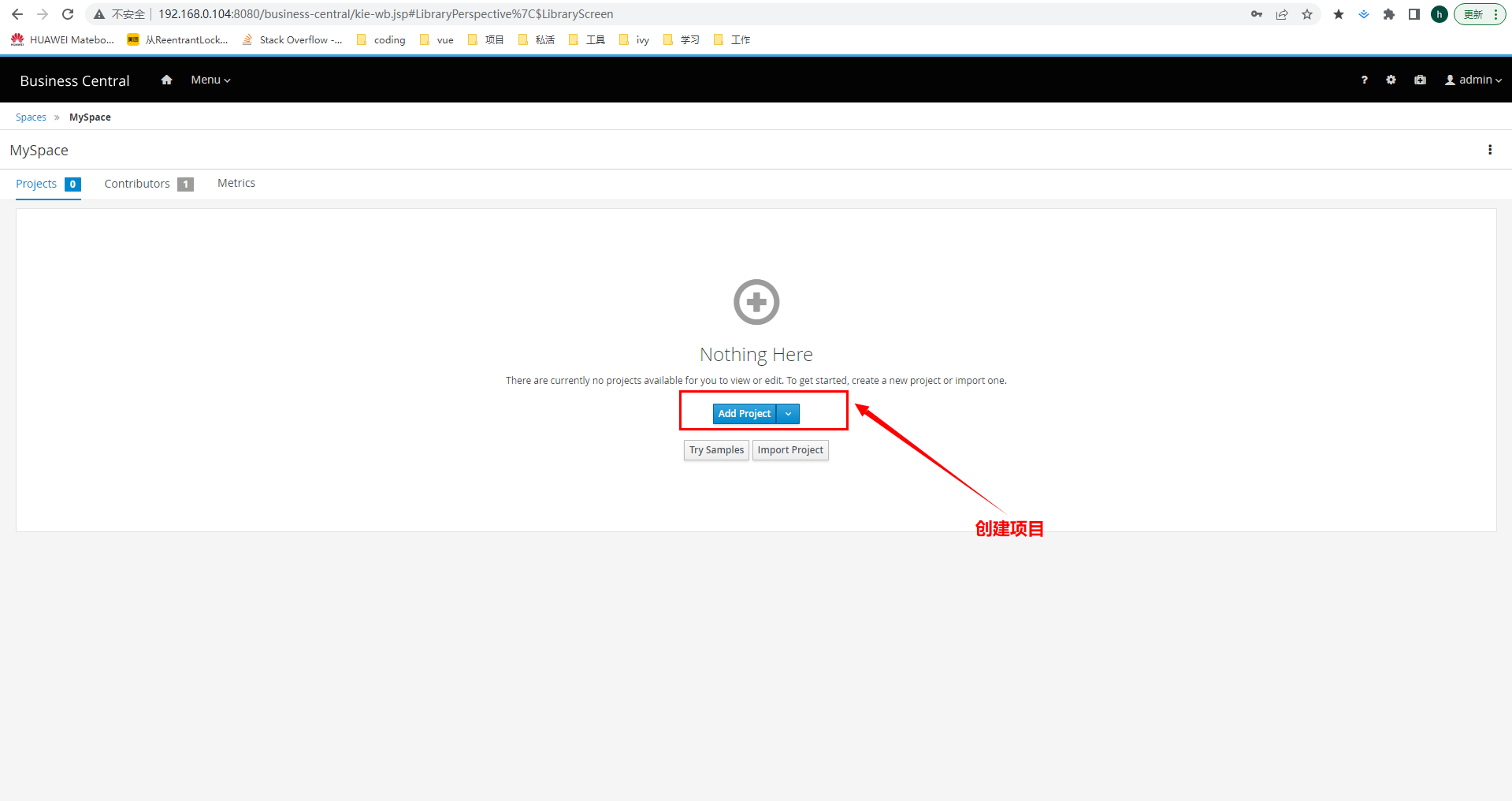Bookmark this page with star icon

coord(1307,14)
